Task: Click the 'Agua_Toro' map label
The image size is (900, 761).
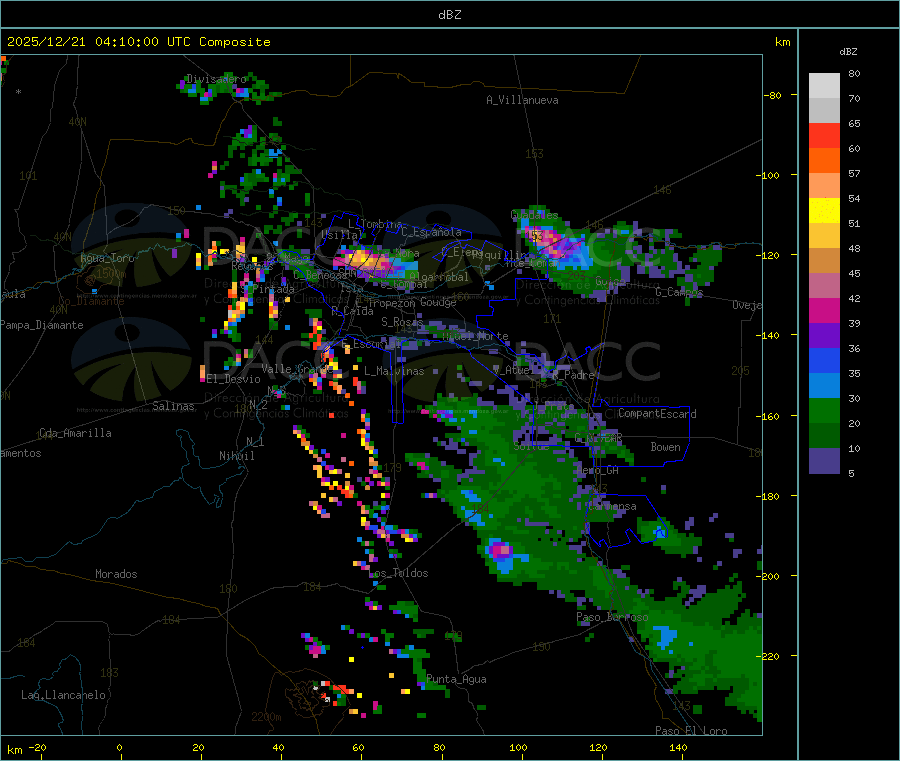Action: (x=107, y=258)
